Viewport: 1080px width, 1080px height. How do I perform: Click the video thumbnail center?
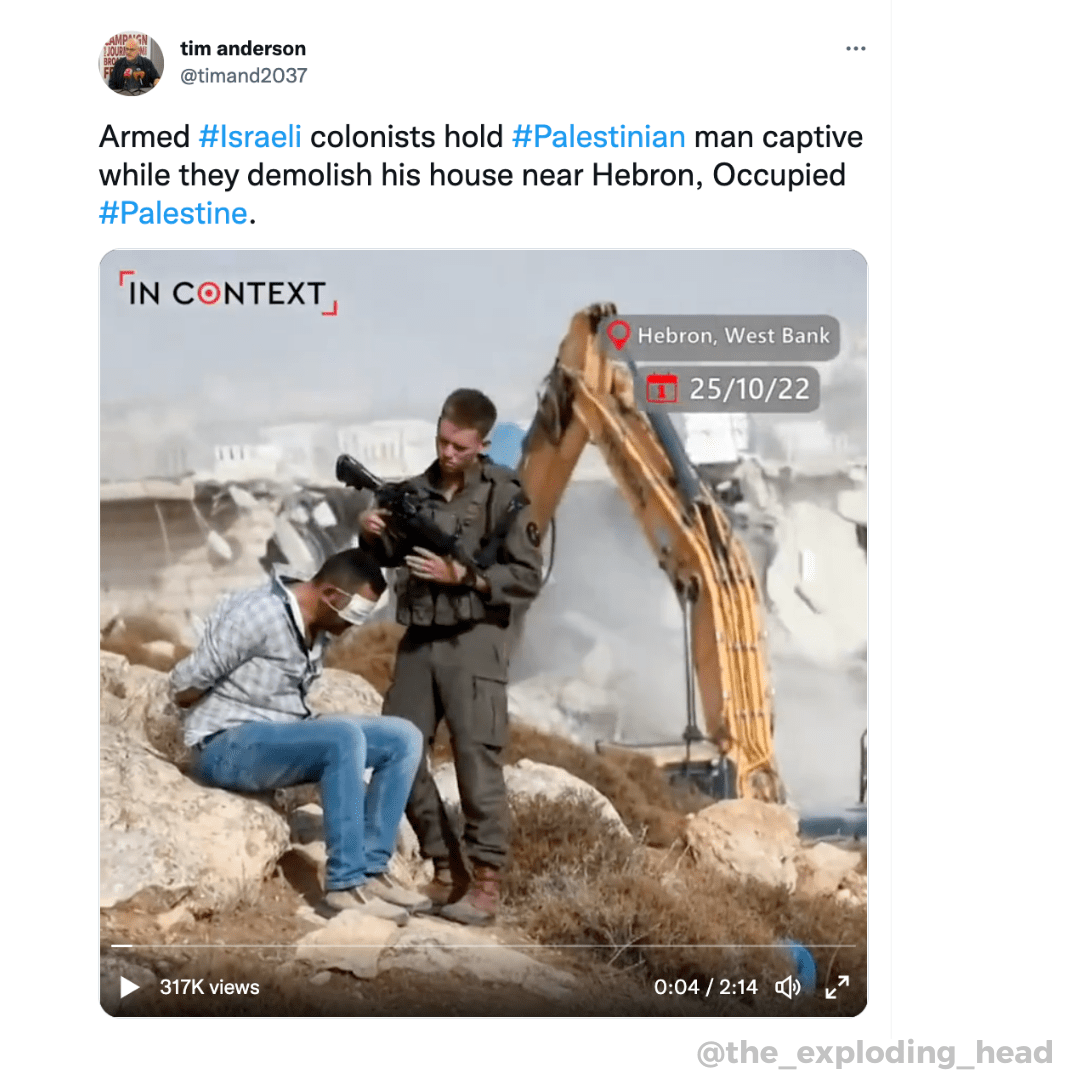(x=483, y=633)
